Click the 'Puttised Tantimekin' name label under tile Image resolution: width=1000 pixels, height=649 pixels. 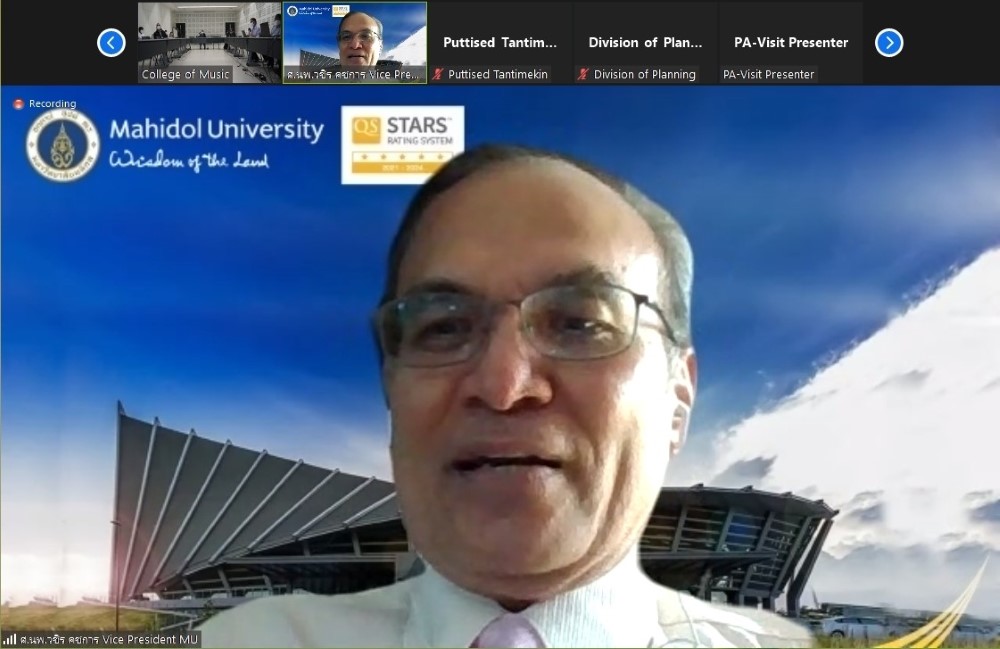click(x=497, y=75)
